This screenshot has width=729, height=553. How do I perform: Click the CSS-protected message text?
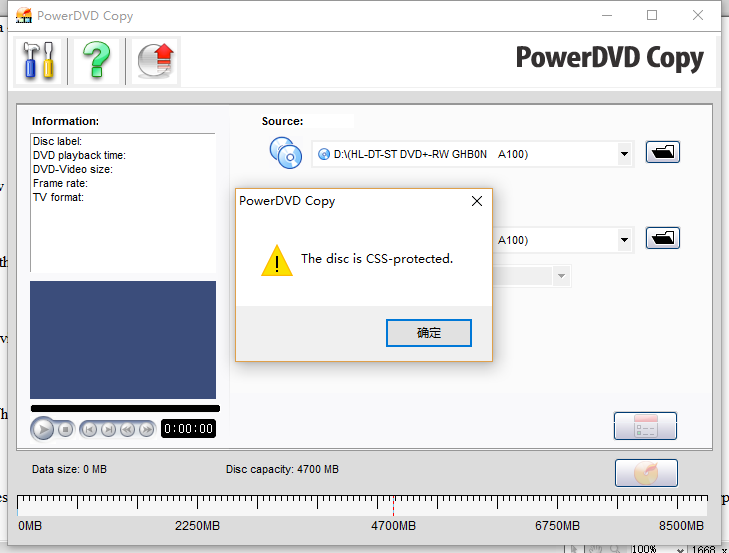[x=377, y=259]
